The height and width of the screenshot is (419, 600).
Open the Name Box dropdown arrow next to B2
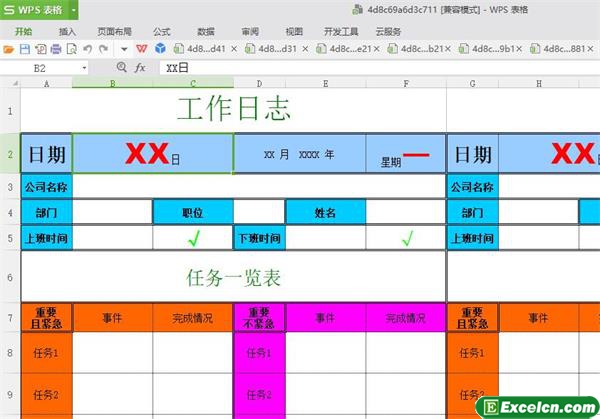[84, 68]
